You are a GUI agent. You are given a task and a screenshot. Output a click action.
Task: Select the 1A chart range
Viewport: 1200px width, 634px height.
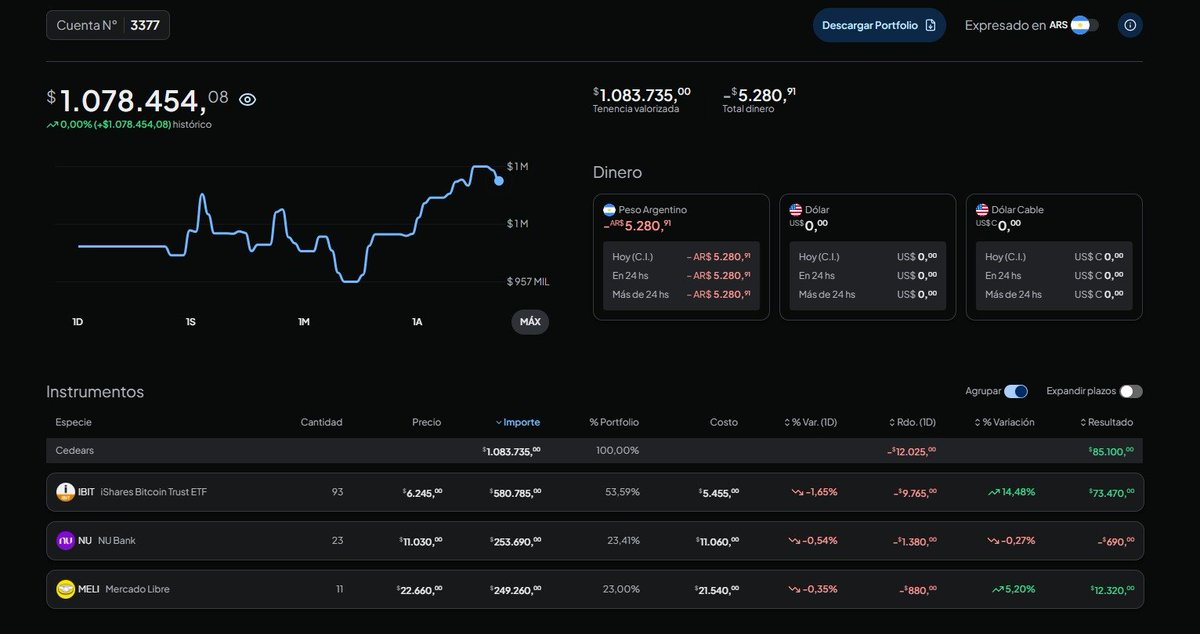click(417, 322)
